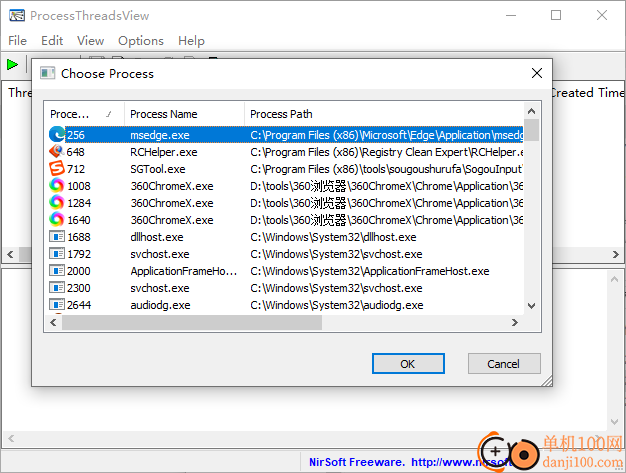Select process ID 1640
The height and width of the screenshot is (473, 626).
pos(79,220)
